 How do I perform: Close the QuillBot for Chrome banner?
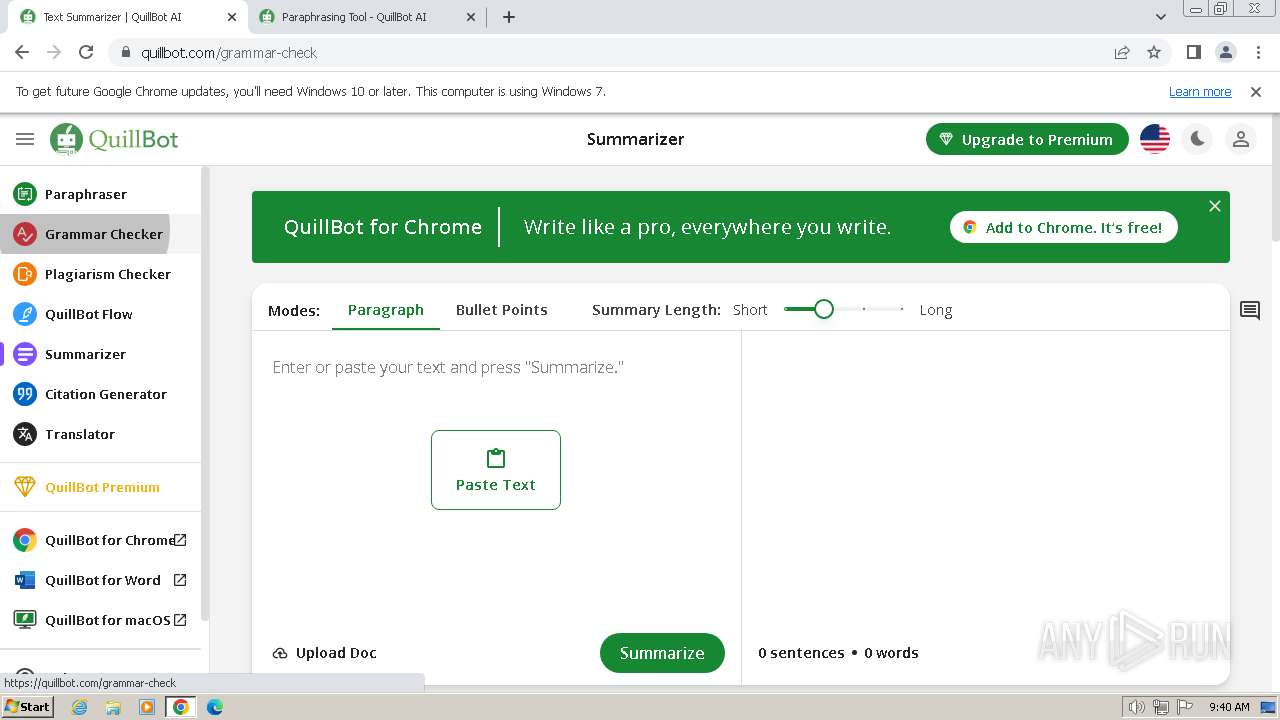click(1215, 206)
